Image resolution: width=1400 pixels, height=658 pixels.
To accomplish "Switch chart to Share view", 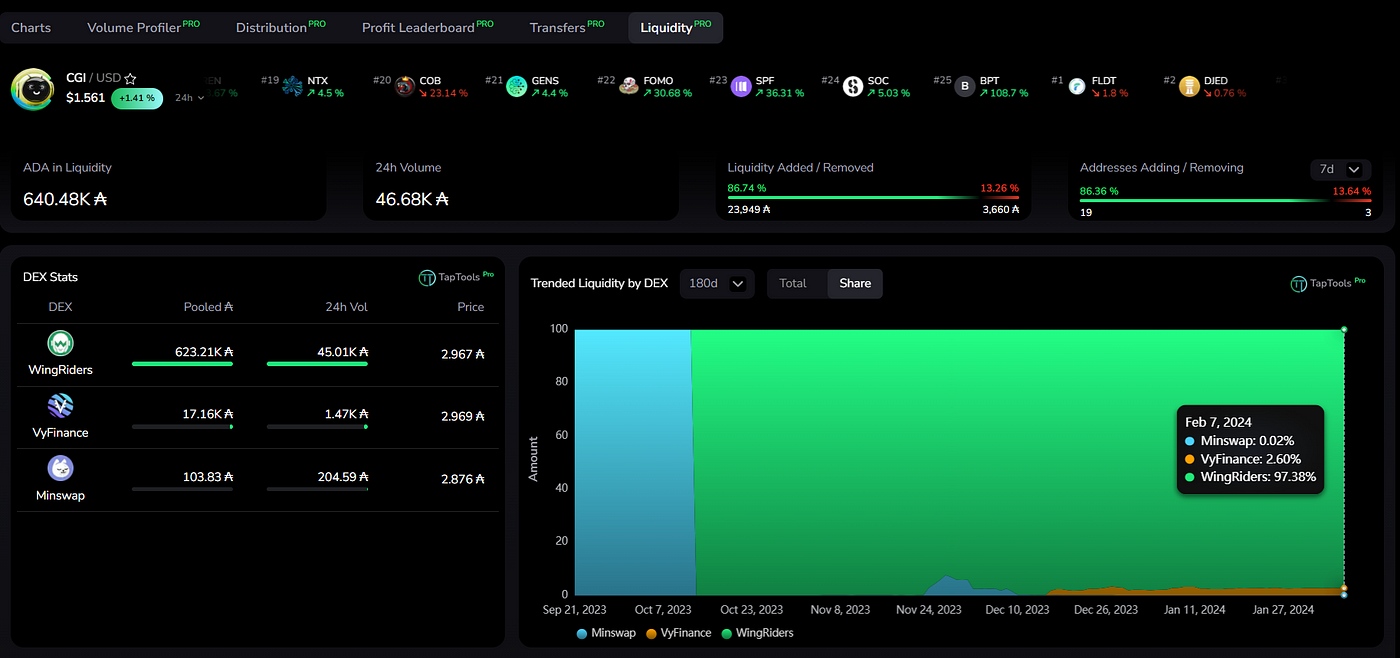I will [855, 283].
